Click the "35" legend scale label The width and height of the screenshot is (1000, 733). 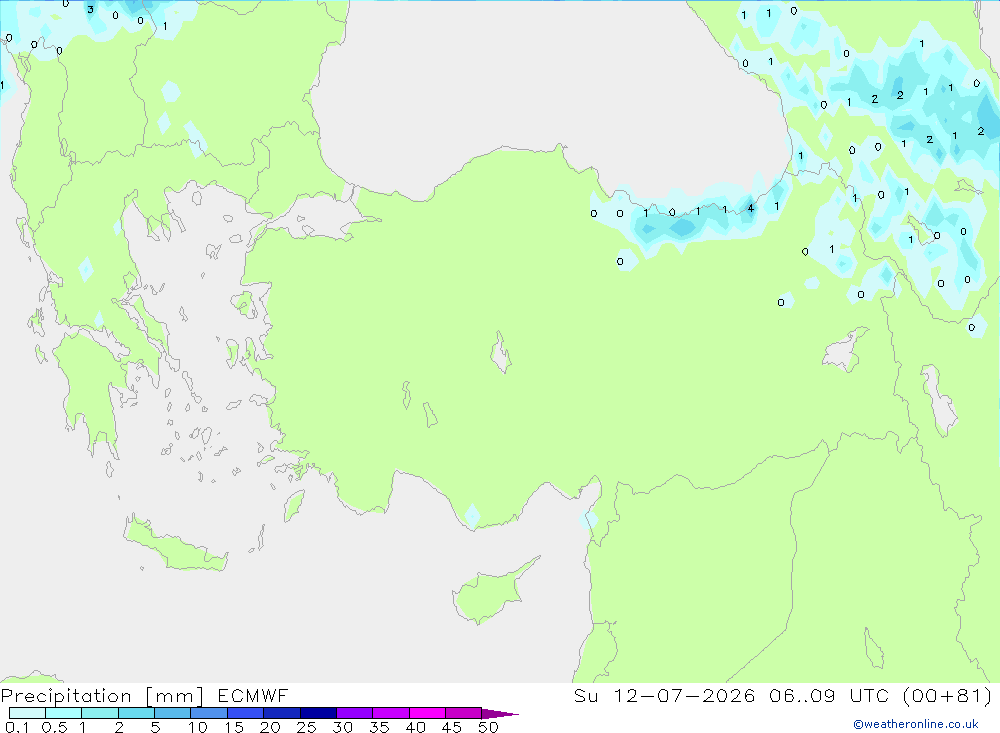pos(379,727)
